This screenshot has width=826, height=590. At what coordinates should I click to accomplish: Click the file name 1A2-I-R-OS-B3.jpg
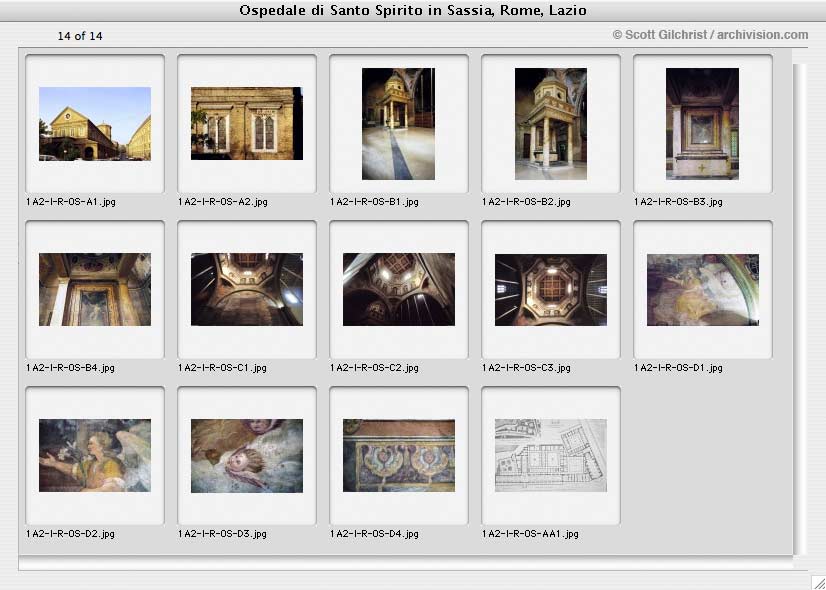coord(678,202)
